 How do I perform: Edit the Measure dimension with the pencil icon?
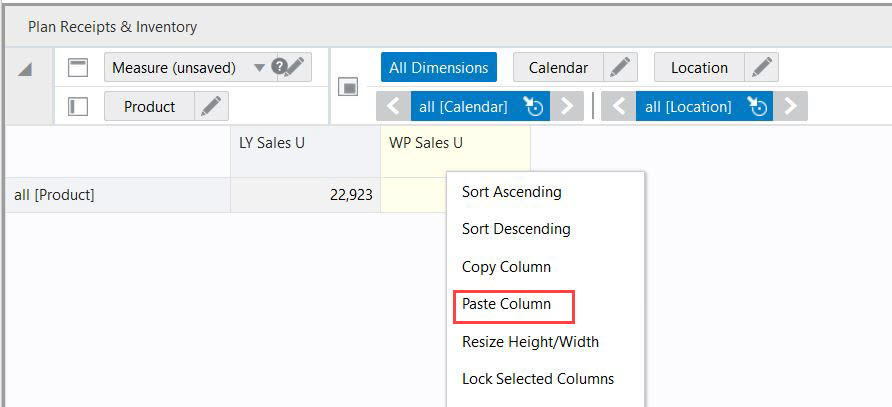click(x=297, y=68)
